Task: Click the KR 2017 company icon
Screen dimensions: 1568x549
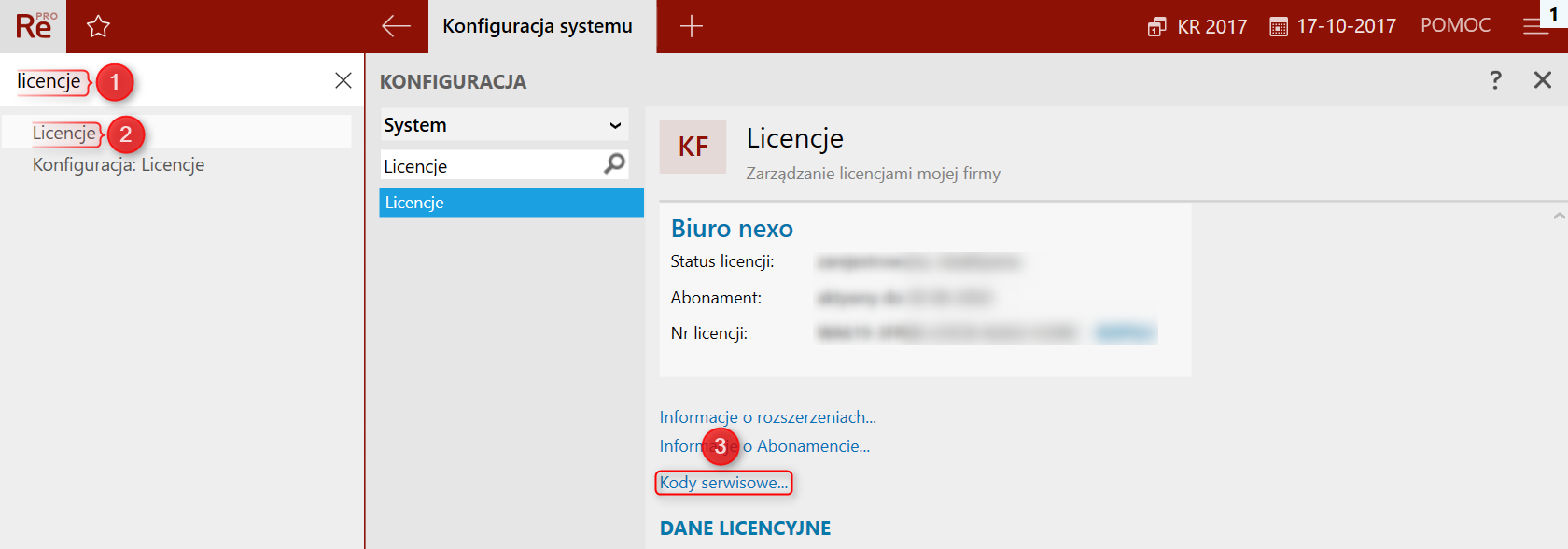Action: coord(1156,26)
